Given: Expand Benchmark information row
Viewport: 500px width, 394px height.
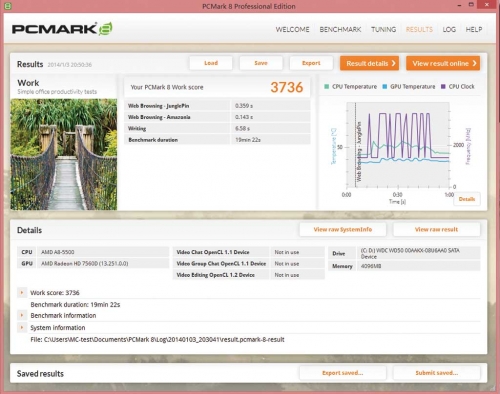Looking at the screenshot, I should click(x=22, y=315).
